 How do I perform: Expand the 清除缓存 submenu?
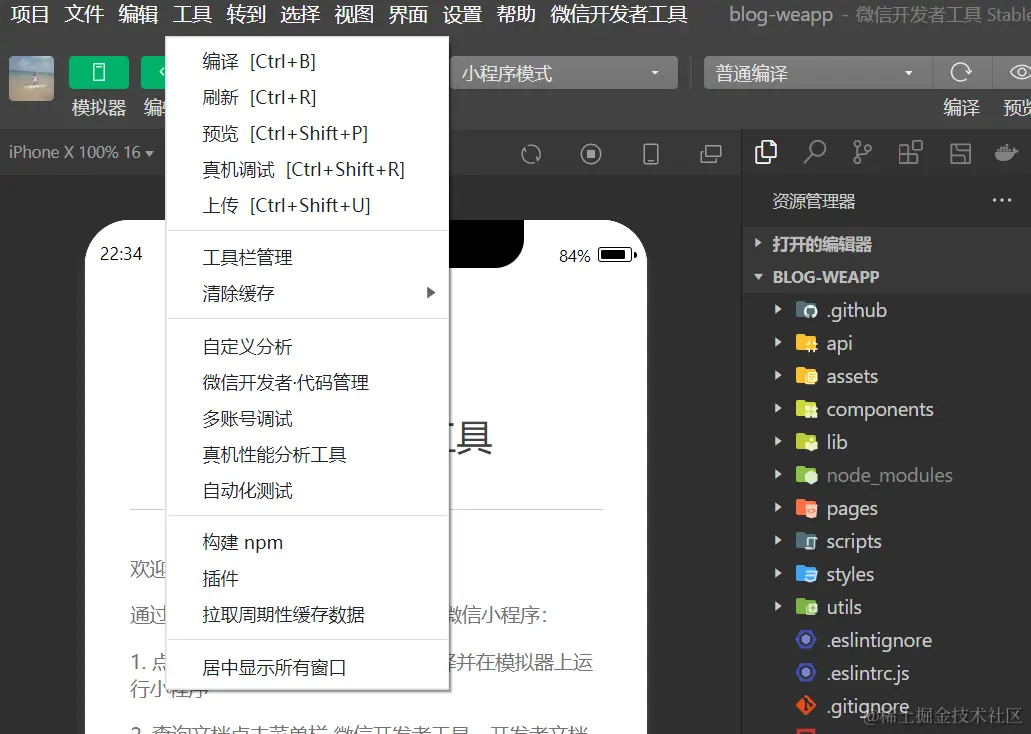pos(307,293)
